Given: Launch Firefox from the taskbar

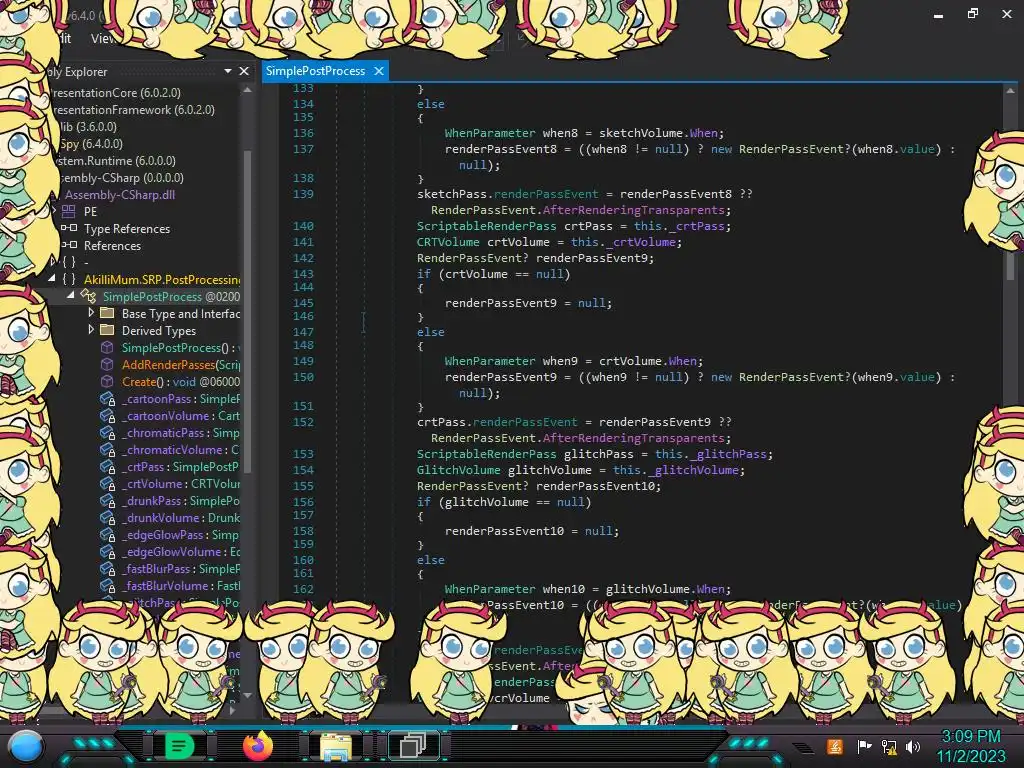Looking at the screenshot, I should (x=258, y=746).
